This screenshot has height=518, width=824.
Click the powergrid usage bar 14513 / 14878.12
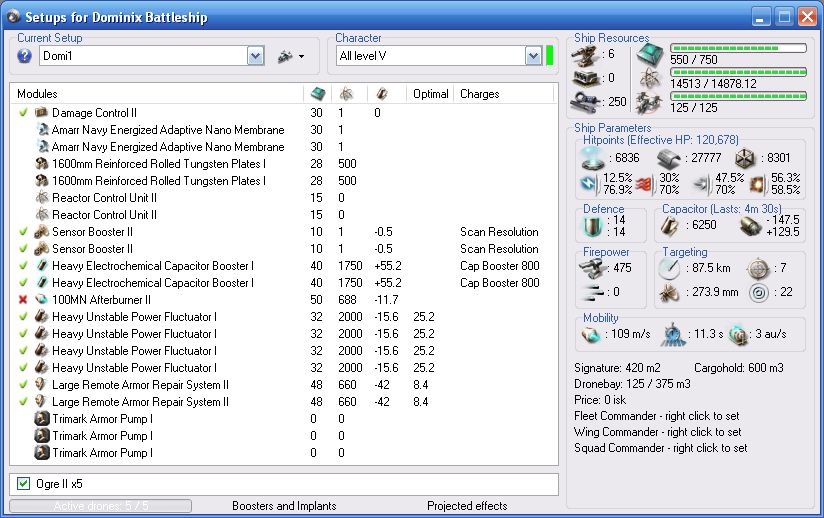(738, 72)
